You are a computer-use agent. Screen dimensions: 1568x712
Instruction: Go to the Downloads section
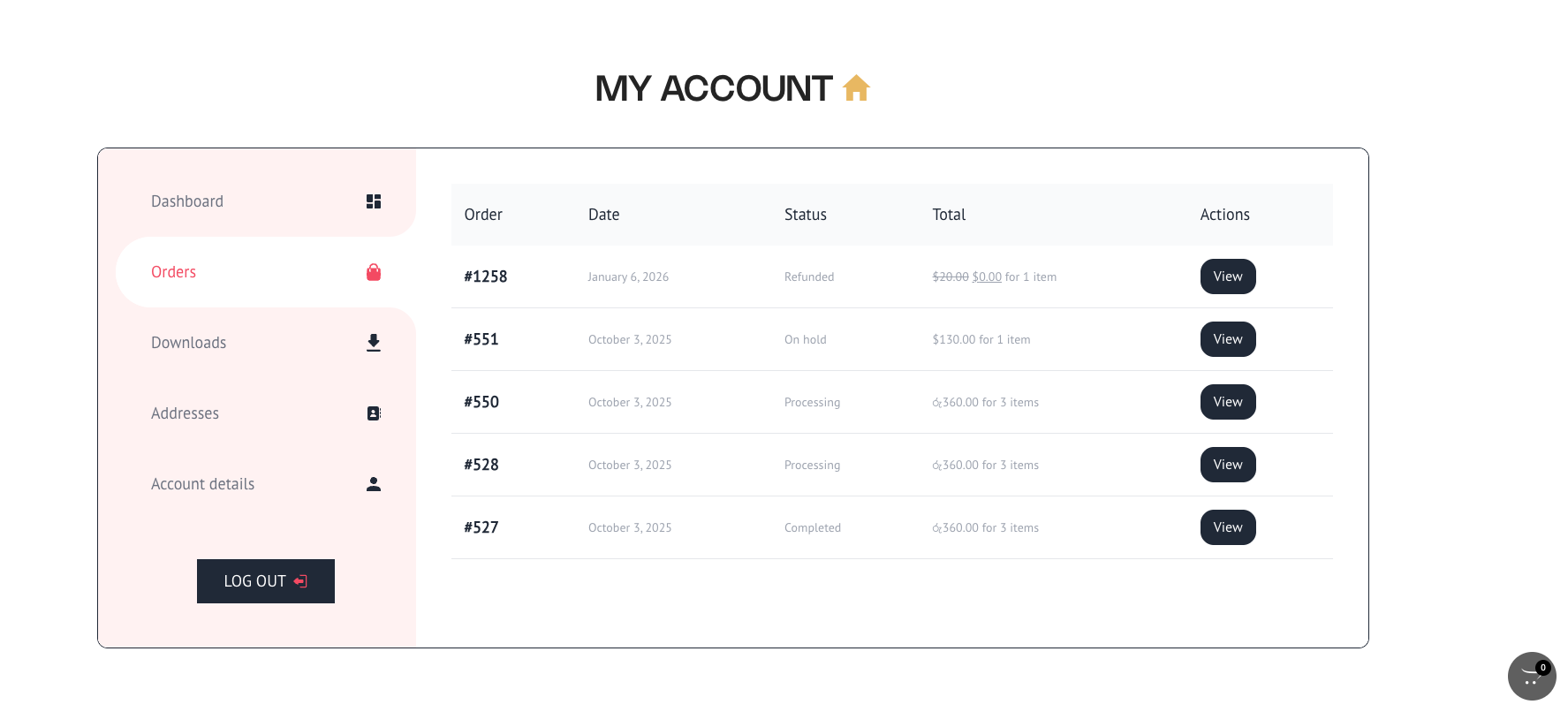pos(189,343)
